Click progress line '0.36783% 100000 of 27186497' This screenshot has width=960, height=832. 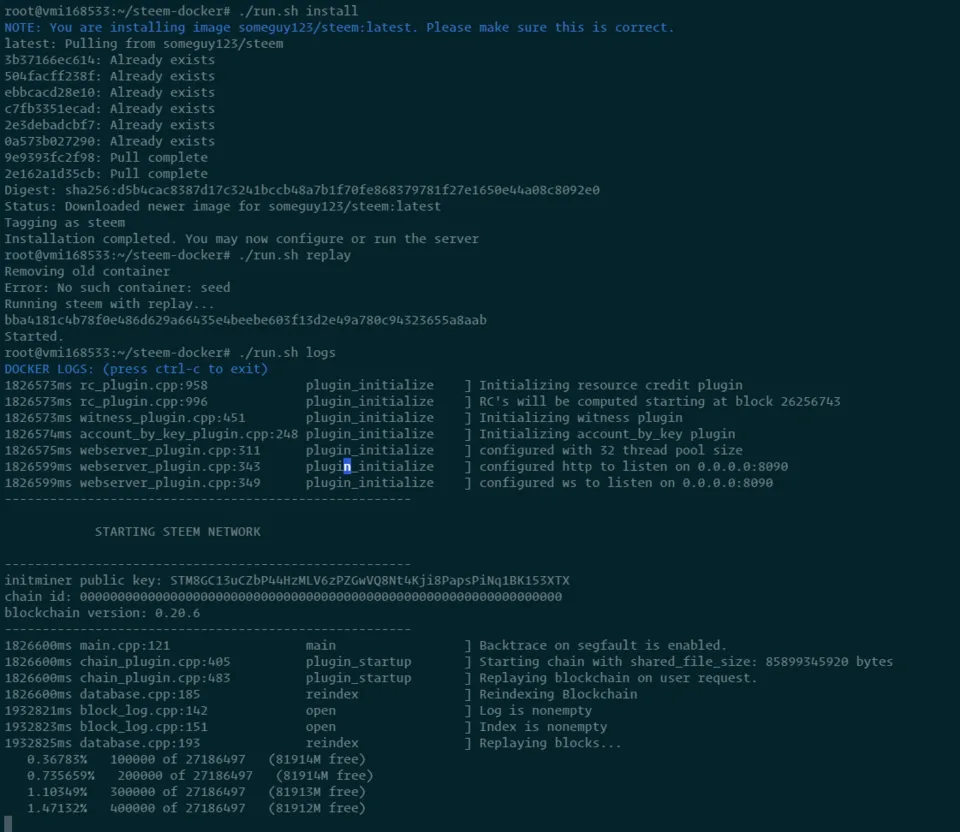point(196,759)
